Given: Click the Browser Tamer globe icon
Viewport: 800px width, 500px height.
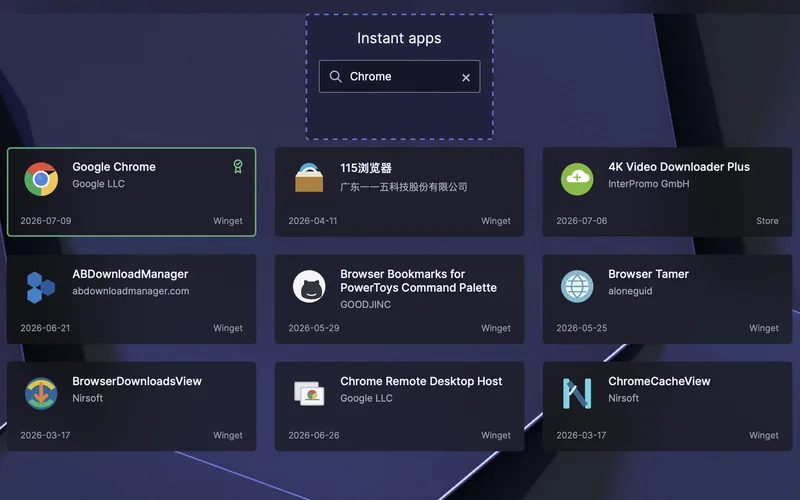Looking at the screenshot, I should coord(577,286).
